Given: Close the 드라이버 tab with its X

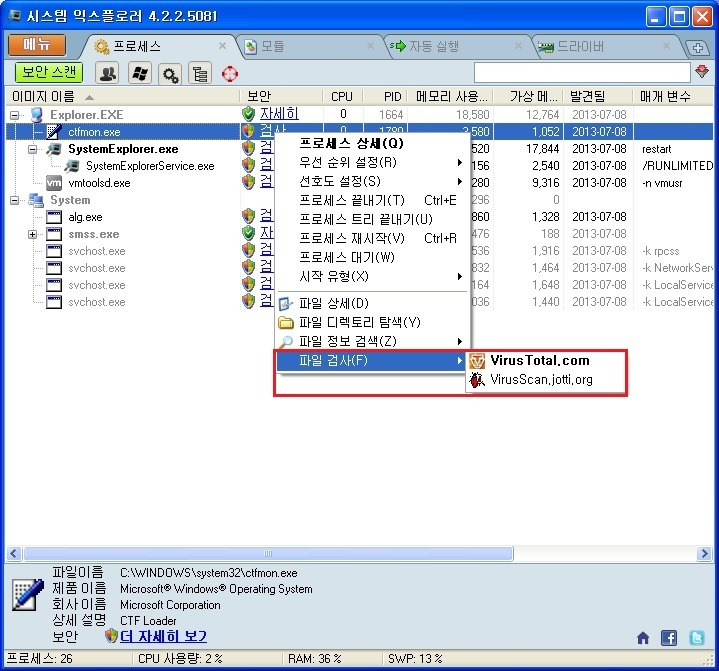Looking at the screenshot, I should click(x=666, y=45).
